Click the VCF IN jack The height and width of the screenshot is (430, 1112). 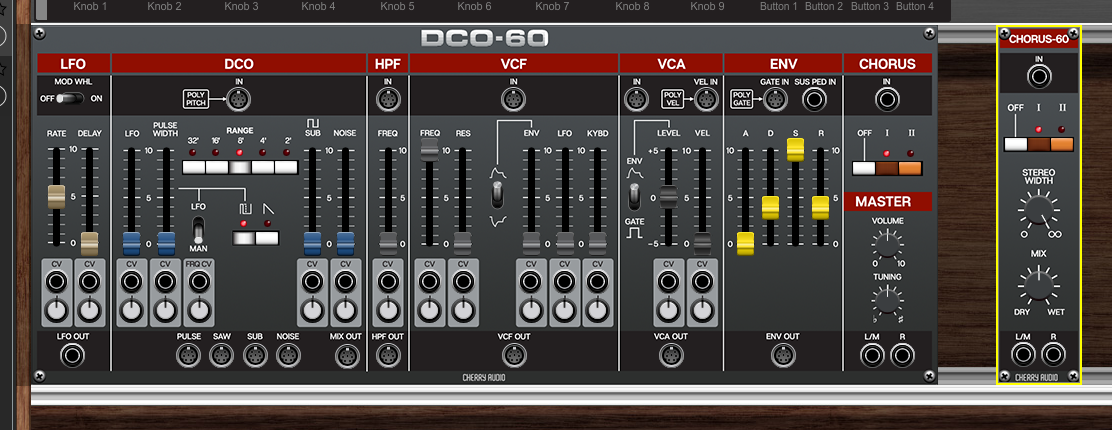click(513, 99)
